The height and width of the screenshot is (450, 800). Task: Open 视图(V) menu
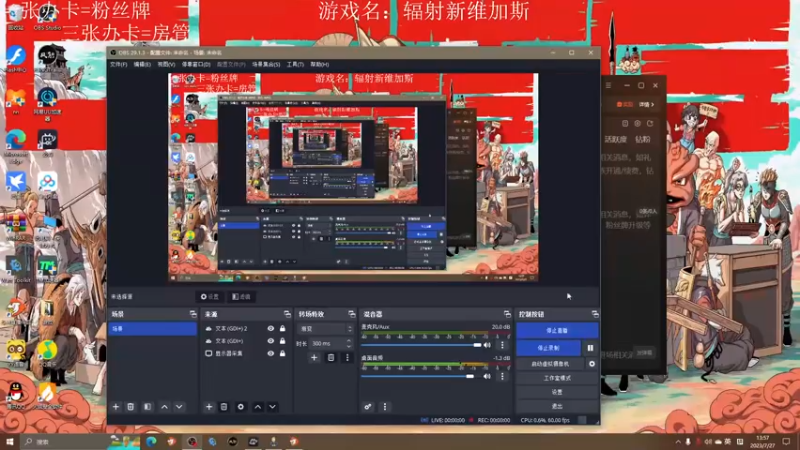[x=166, y=64]
